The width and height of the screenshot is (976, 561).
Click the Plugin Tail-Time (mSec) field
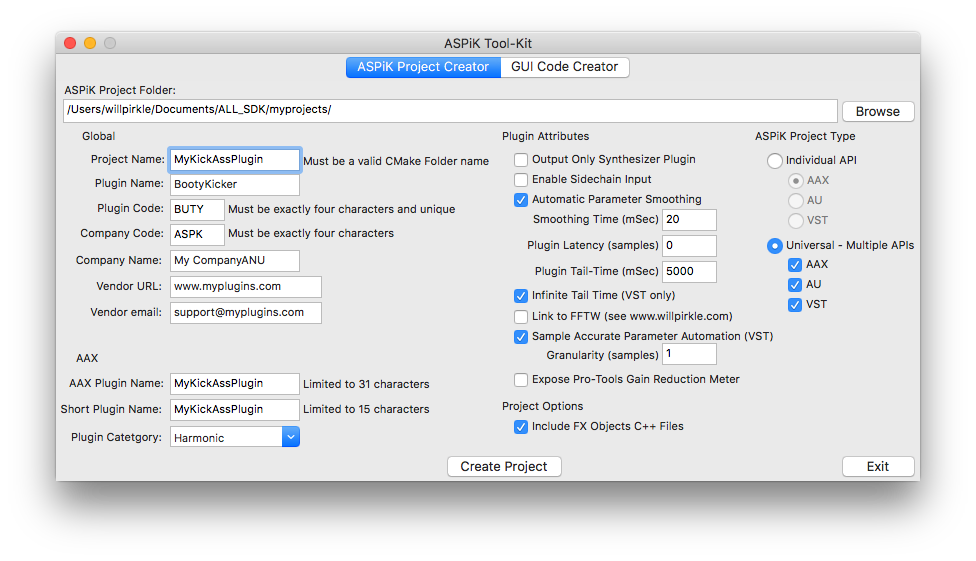point(690,271)
